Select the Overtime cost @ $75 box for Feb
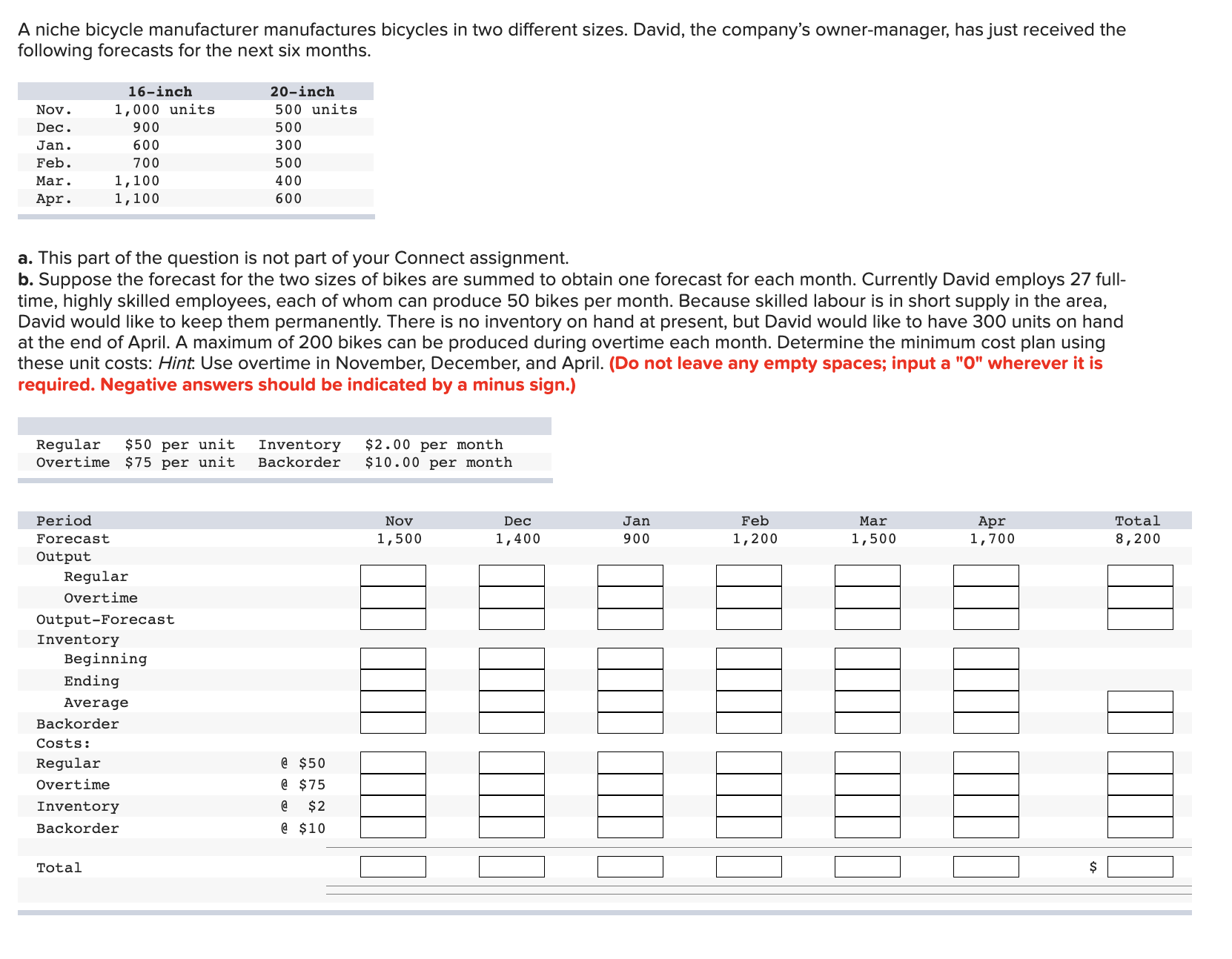 coord(749,784)
